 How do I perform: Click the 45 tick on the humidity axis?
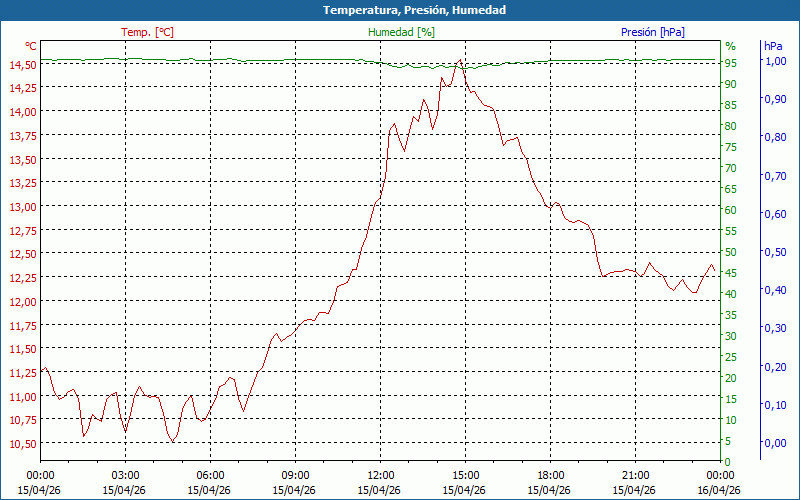click(731, 273)
